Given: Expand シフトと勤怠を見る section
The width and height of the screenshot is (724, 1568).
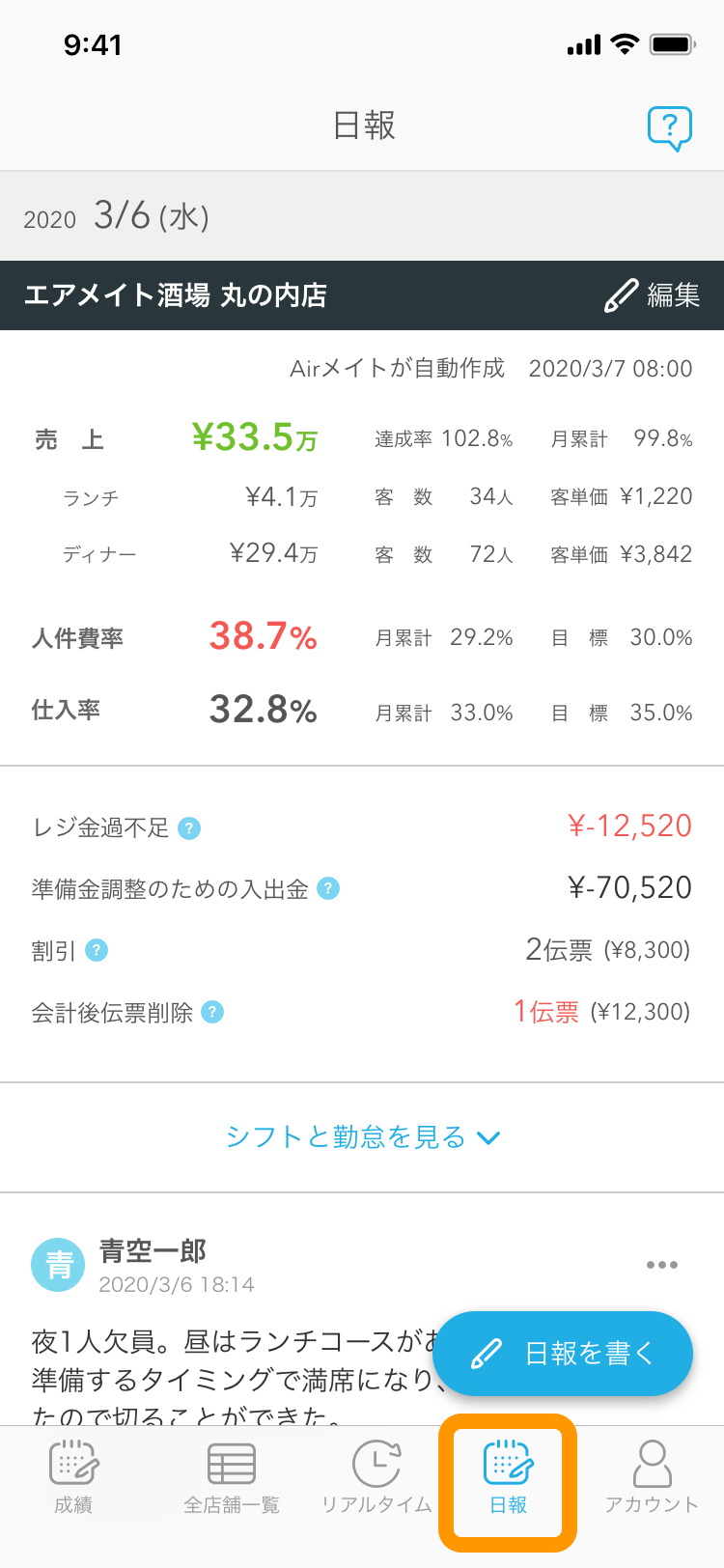Looking at the screenshot, I should pyautogui.click(x=362, y=1137).
